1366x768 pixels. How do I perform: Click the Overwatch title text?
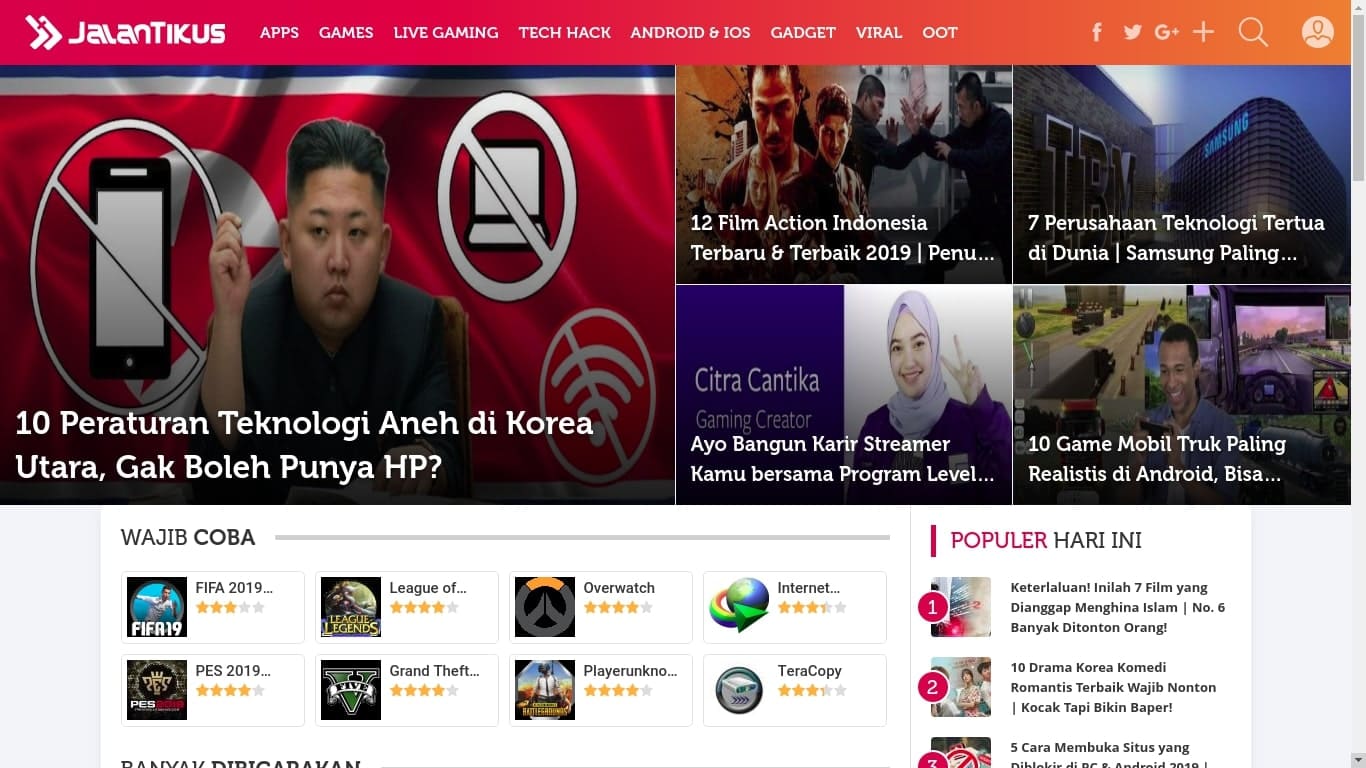[619, 588]
